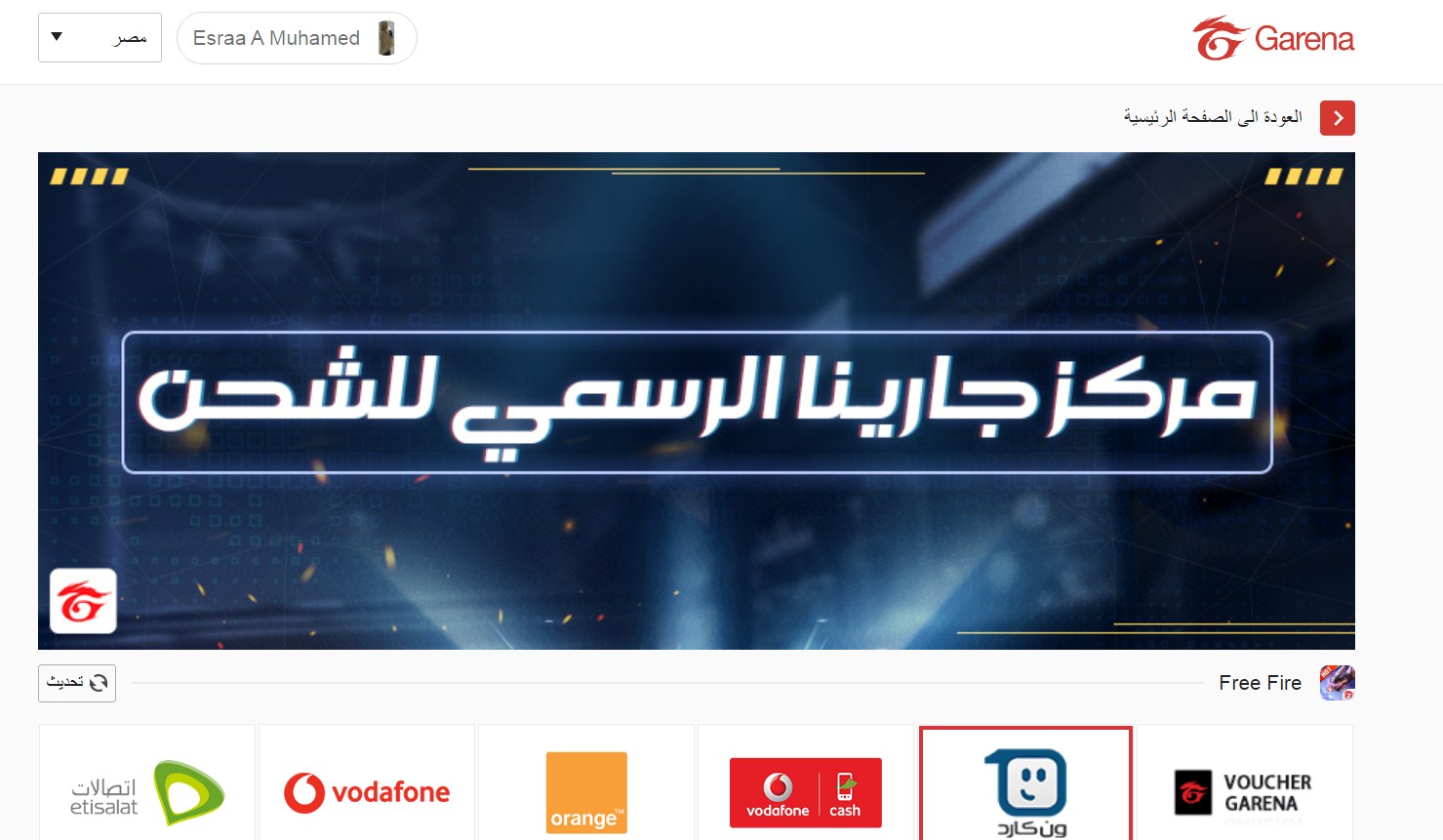This screenshot has width=1443, height=840.
Task: Choose Orange payment method
Action: (586, 782)
